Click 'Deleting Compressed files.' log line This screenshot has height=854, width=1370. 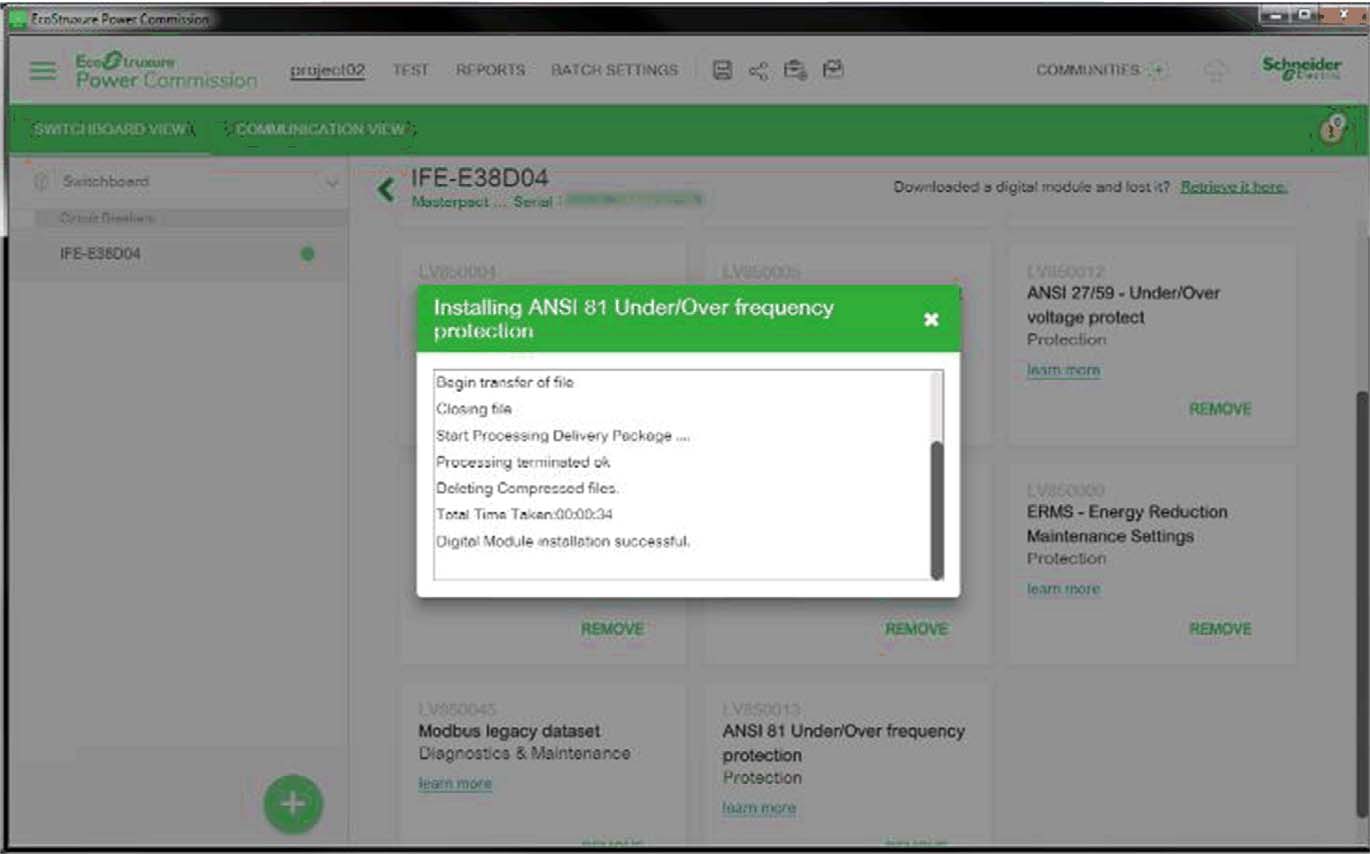click(x=527, y=489)
